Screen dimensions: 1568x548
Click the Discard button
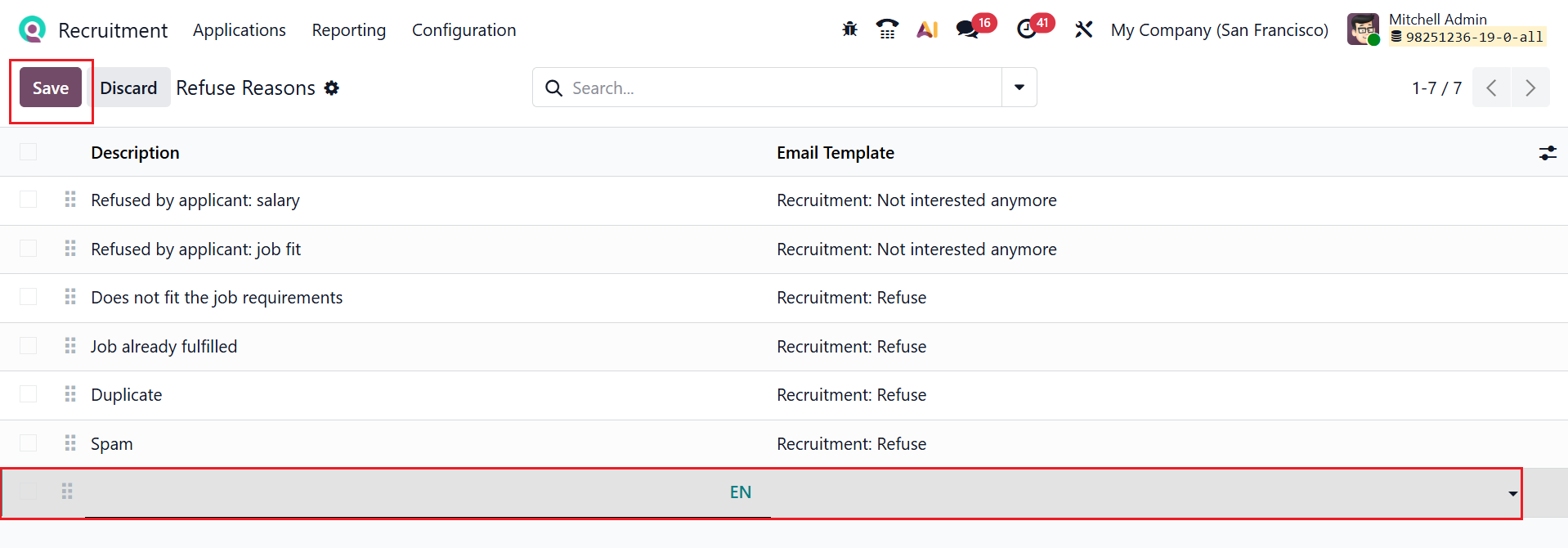click(128, 88)
